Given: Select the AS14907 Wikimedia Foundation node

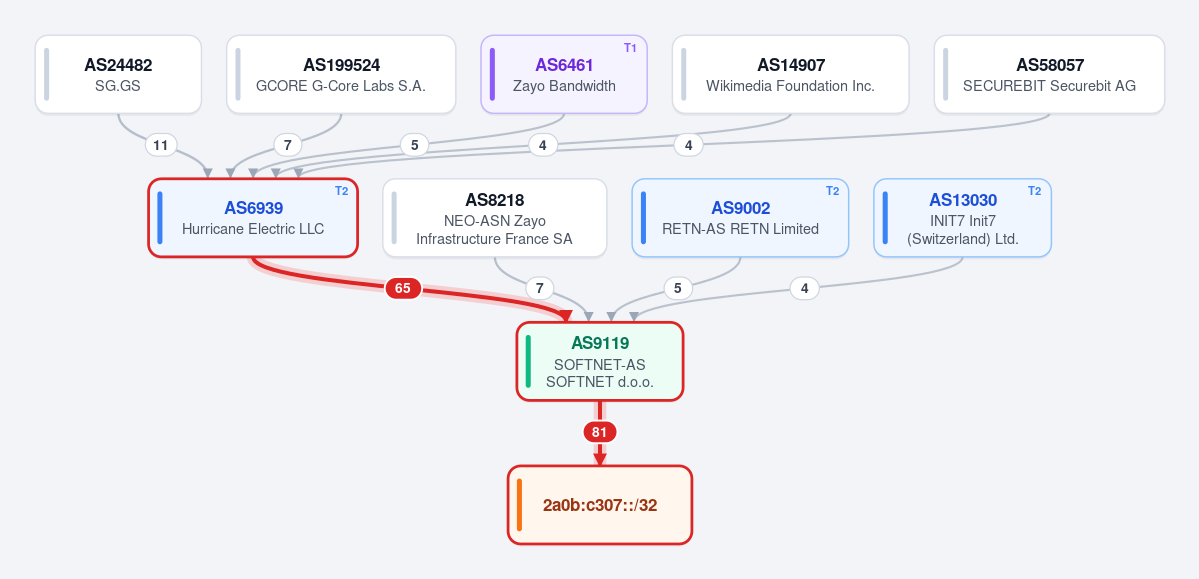Looking at the screenshot, I should click(x=791, y=74).
